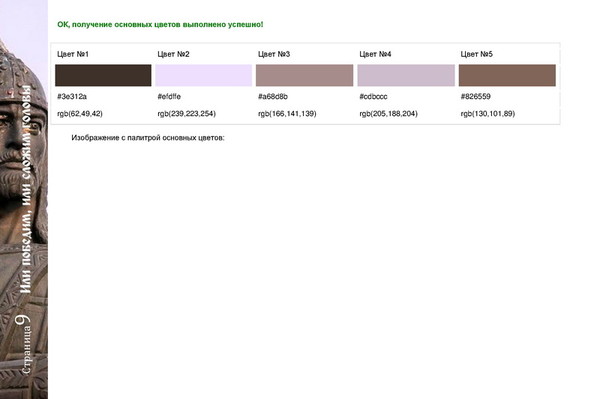Choose the light mauve Цвет №4 swatch

[x=406, y=75]
